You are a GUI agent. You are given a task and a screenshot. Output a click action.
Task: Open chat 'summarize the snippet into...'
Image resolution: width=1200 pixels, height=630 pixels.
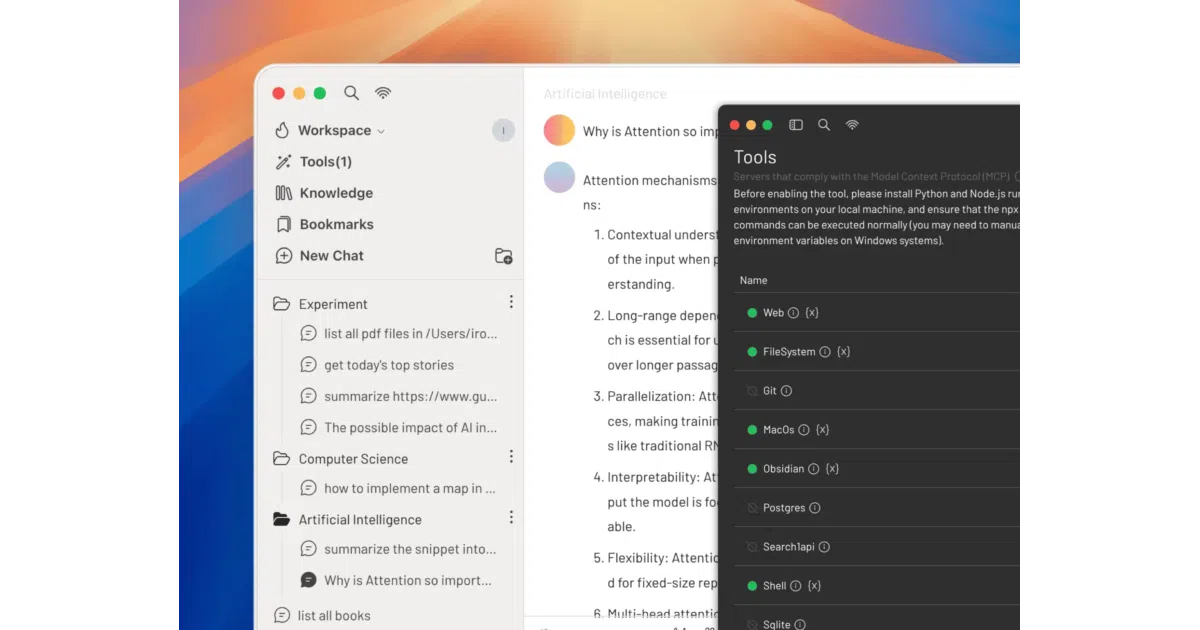398,549
